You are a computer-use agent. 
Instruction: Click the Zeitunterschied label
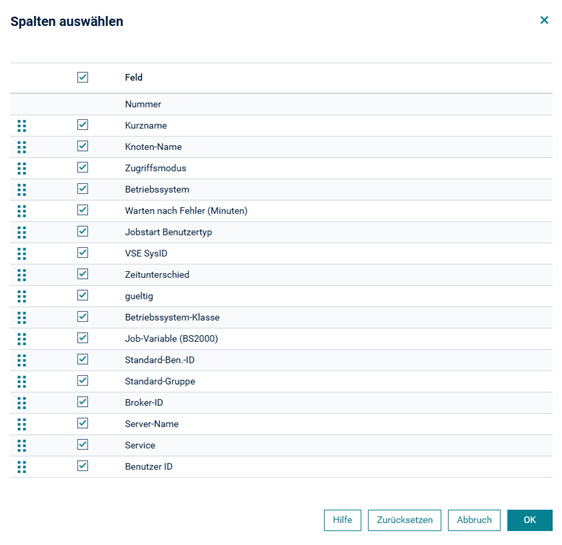coord(157,275)
